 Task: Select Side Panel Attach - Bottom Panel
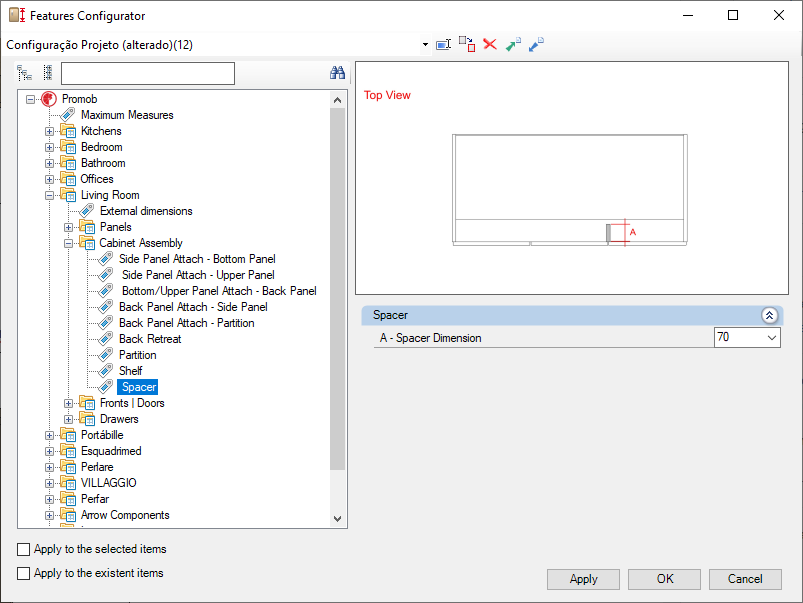tap(197, 259)
